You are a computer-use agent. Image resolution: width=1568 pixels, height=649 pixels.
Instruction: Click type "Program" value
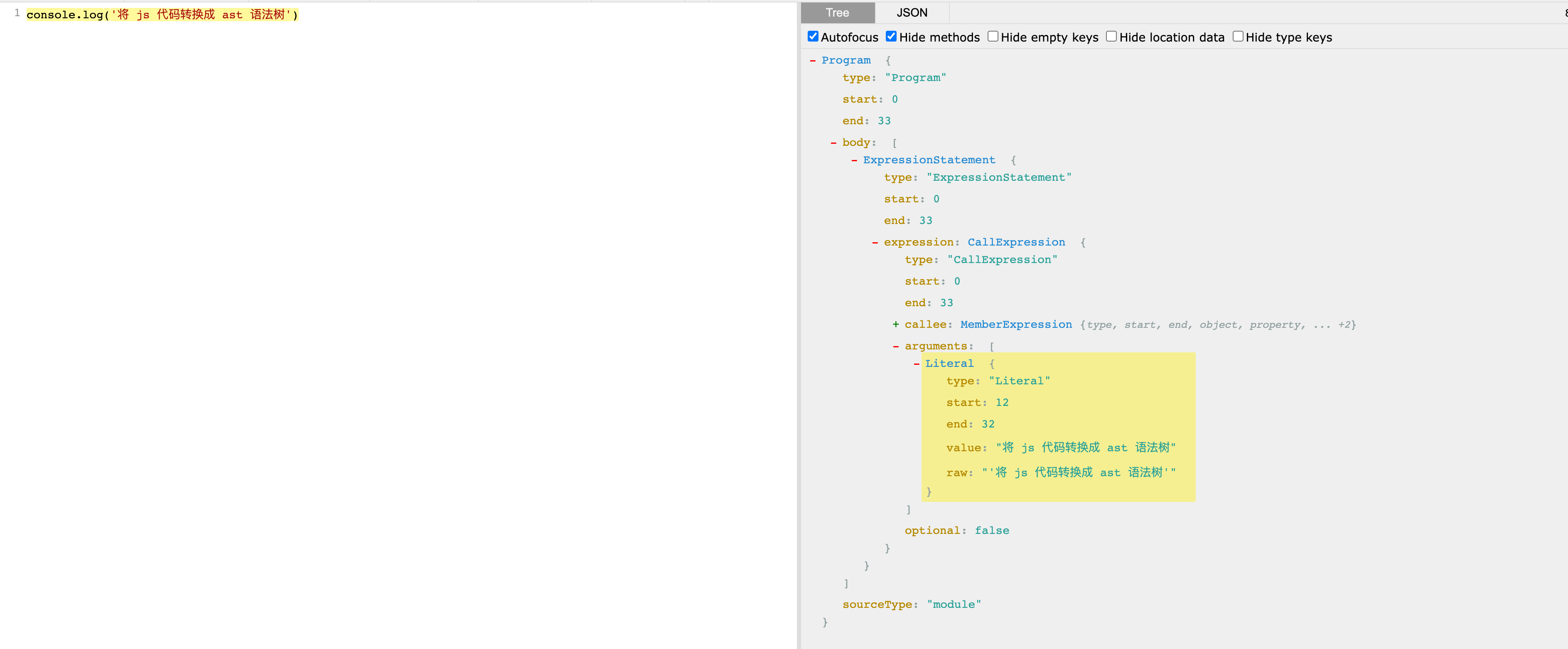tap(915, 77)
